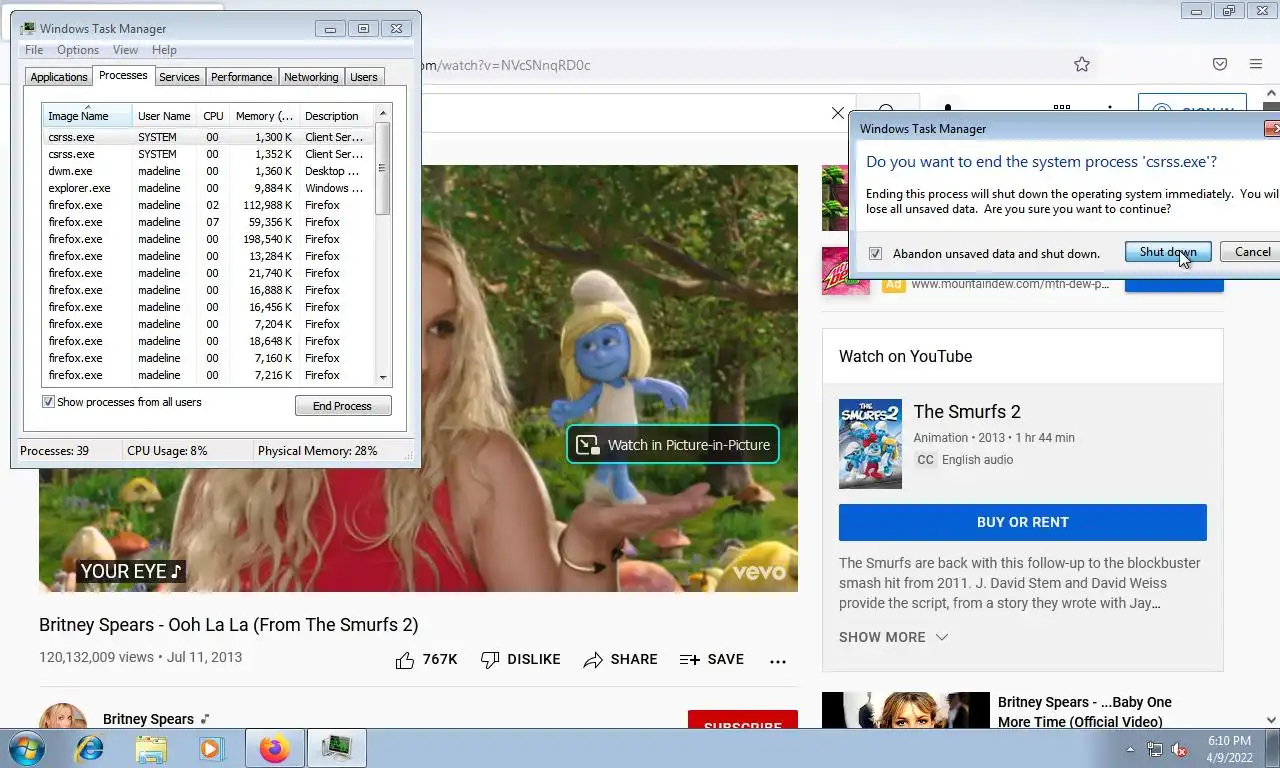Switch to the Users tab
Image resolution: width=1280 pixels, height=768 pixels.
[x=364, y=77]
